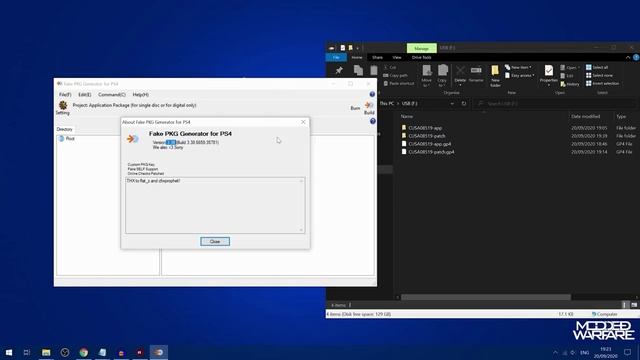
Task: Click the lower blue help icon below Build
Action: point(373,121)
